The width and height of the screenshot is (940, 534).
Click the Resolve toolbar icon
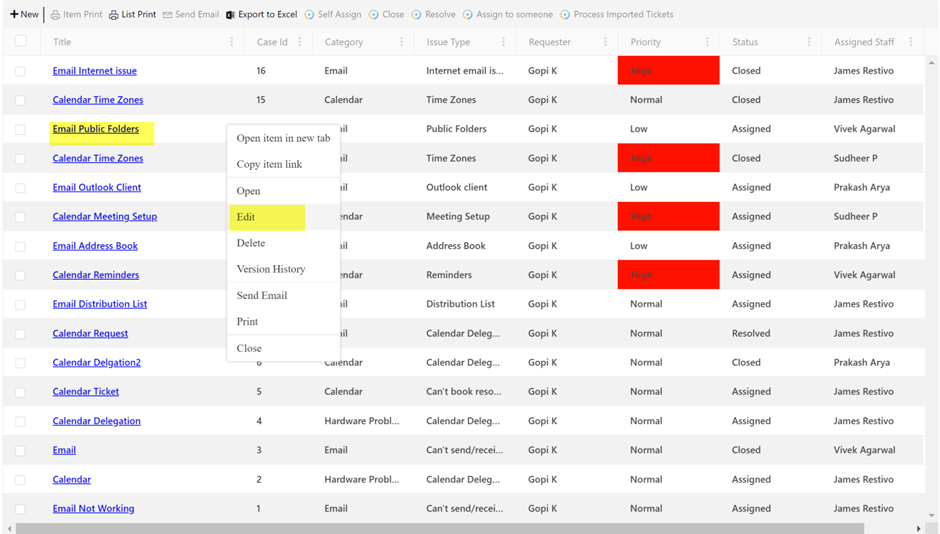pyautogui.click(x=417, y=15)
